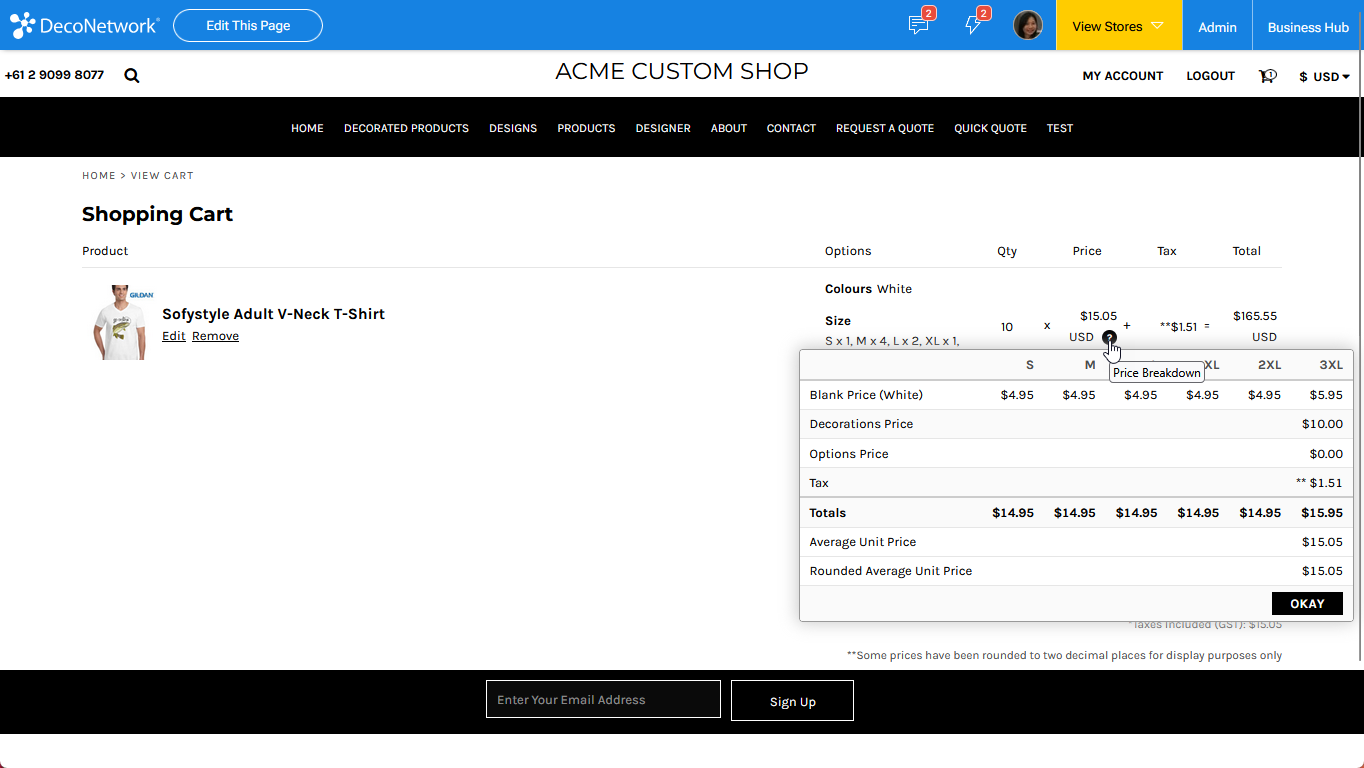This screenshot has width=1364, height=768.
Task: Click the Sofystyle Adult V-Neck T-Shirt title
Action: pyautogui.click(x=273, y=314)
